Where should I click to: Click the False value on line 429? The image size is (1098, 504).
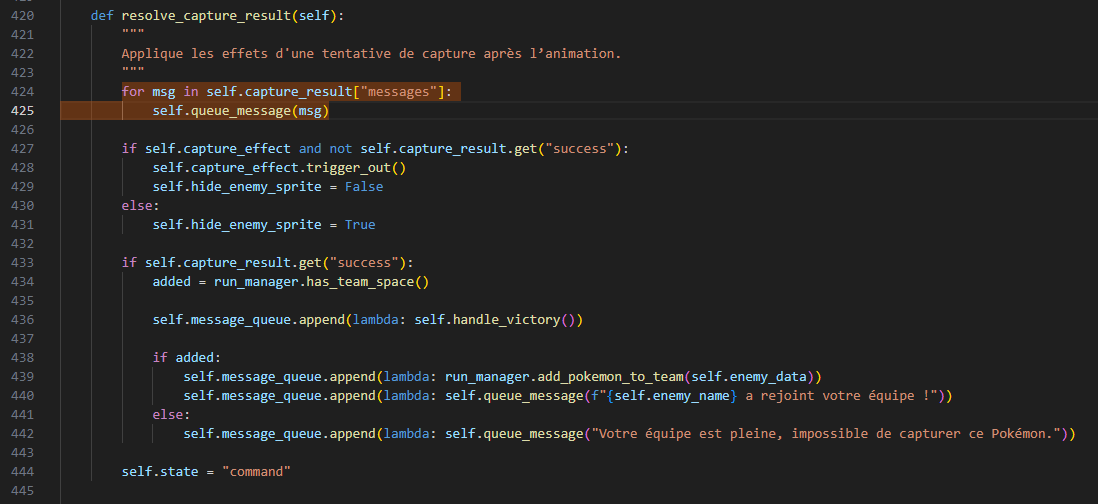(364, 187)
